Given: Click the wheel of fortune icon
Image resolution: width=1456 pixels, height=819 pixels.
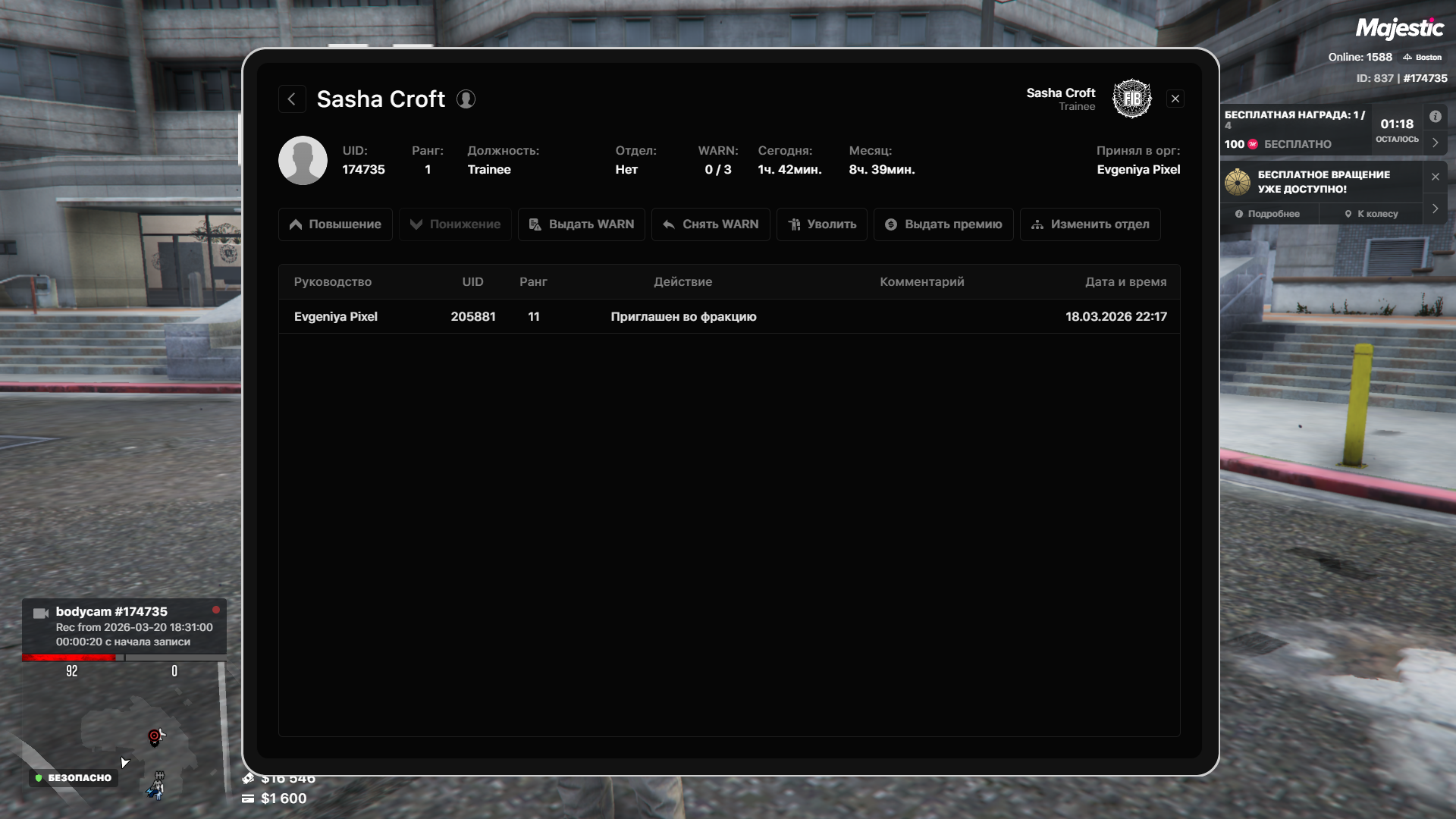Looking at the screenshot, I should (x=1238, y=182).
